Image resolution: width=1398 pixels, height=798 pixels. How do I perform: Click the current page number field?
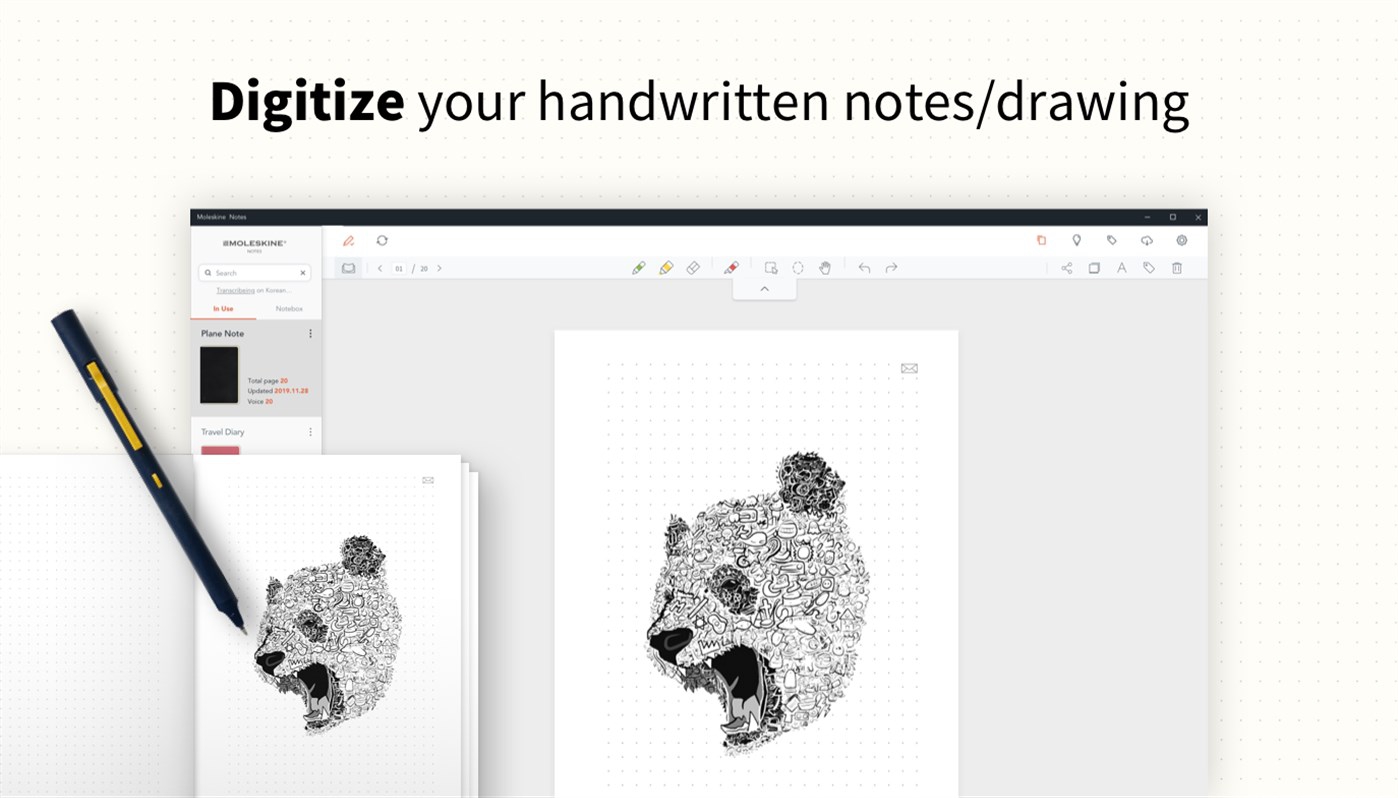click(x=399, y=269)
